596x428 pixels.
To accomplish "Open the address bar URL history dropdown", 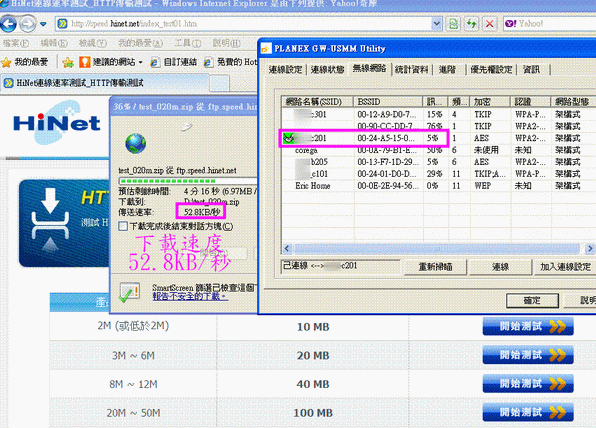I will (x=437, y=24).
